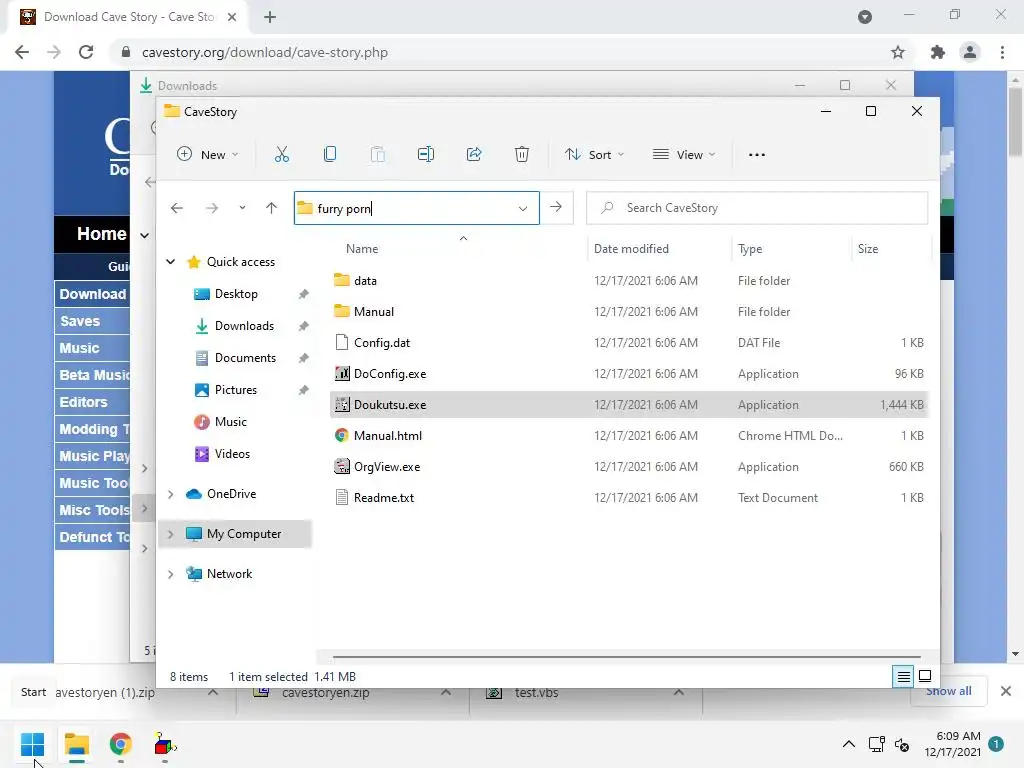Select the Readme.txt file
Viewport: 1024px width, 768px height.
coord(628,498)
